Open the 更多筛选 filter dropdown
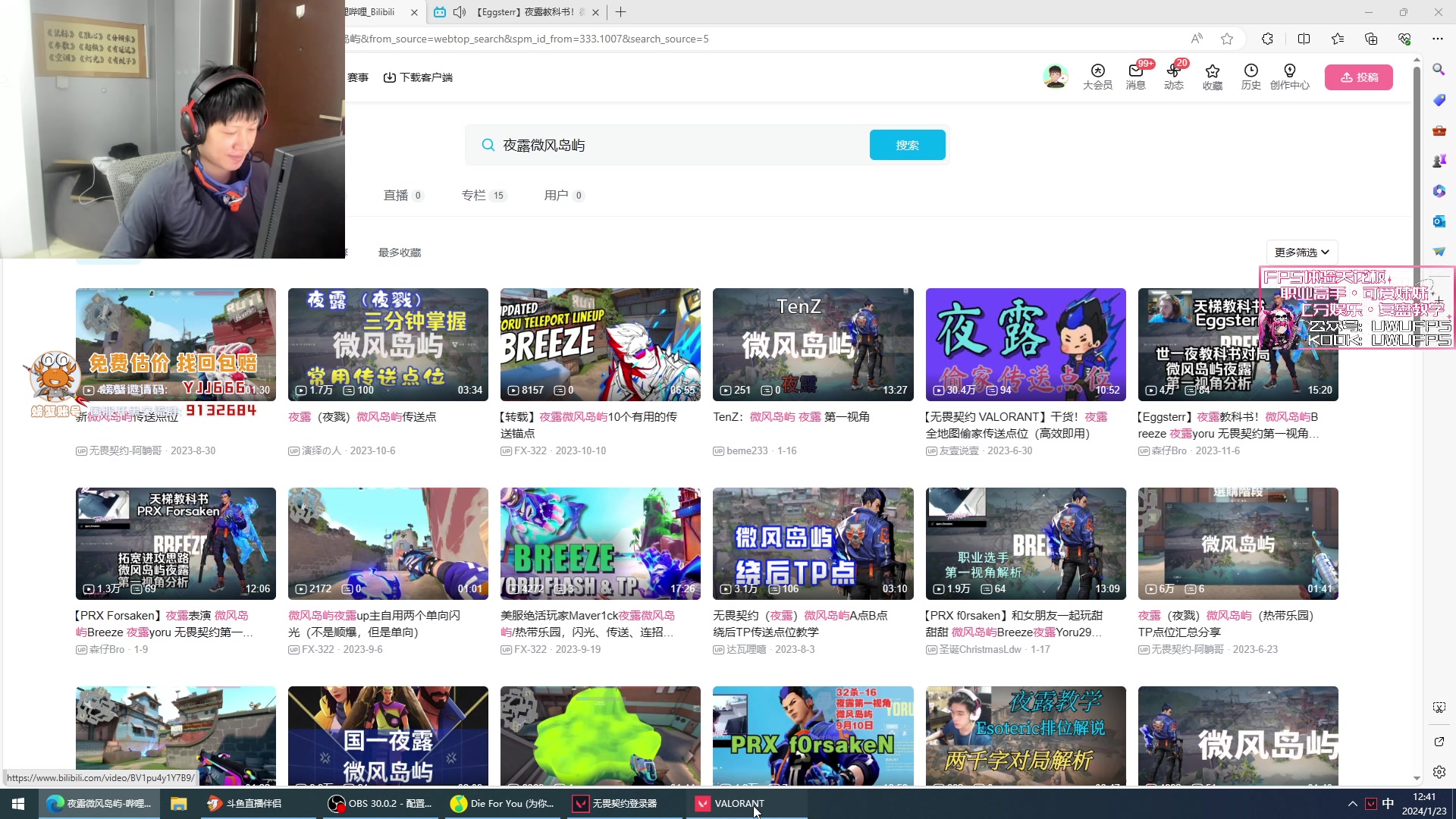 pyautogui.click(x=1301, y=252)
